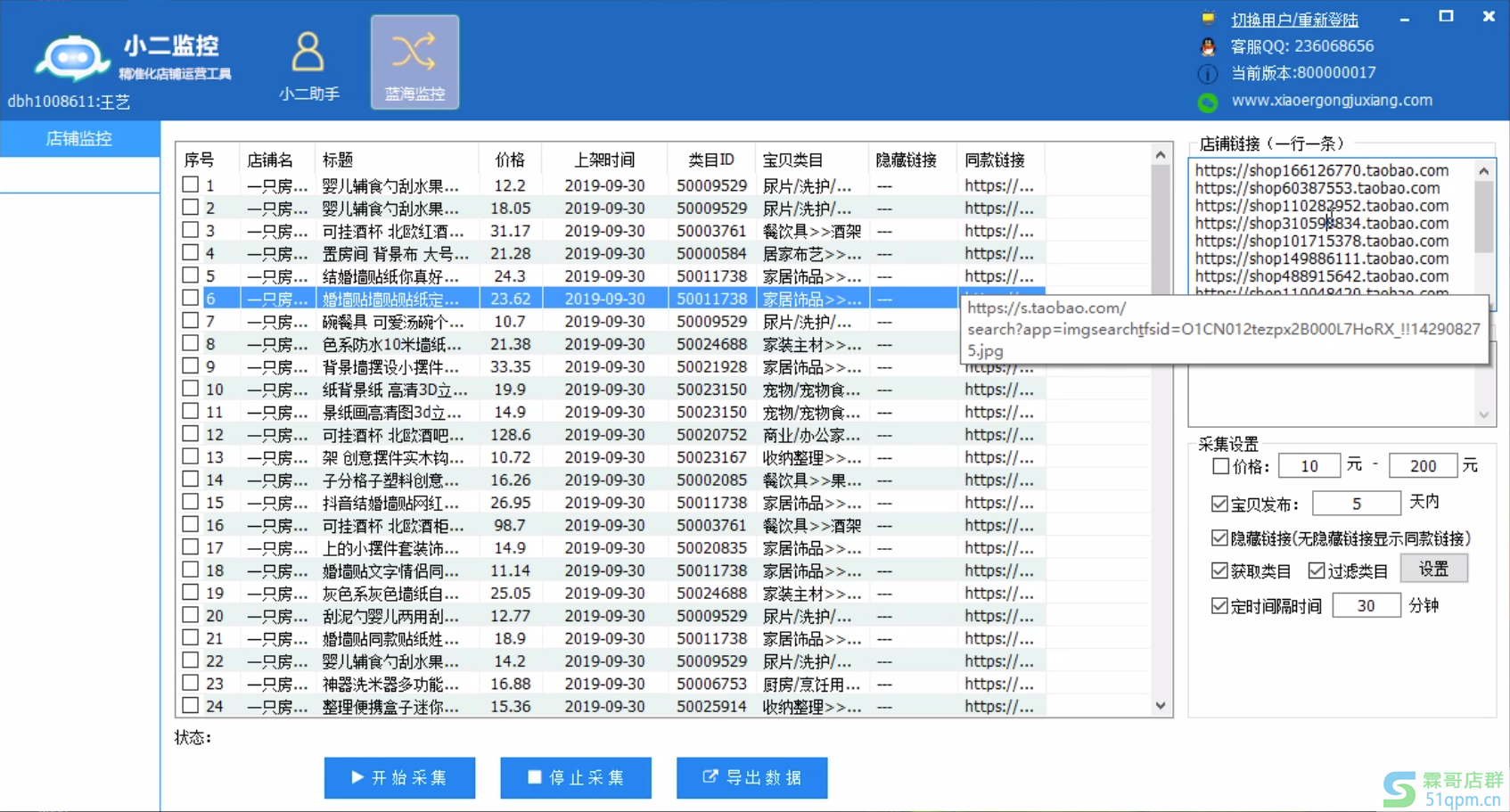Select the 蓝海监控 shuffle icon

coord(414,52)
